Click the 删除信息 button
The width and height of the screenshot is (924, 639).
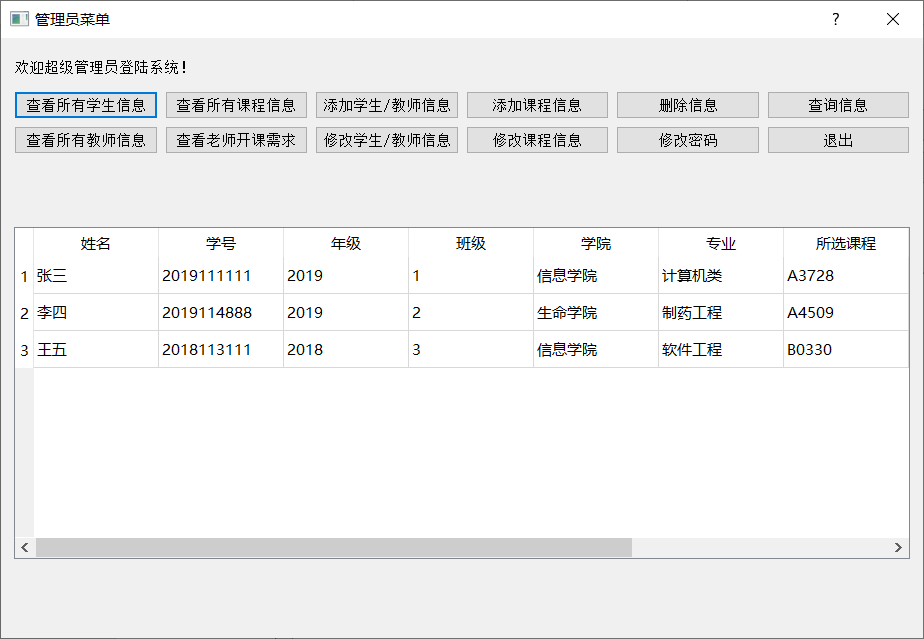point(688,105)
